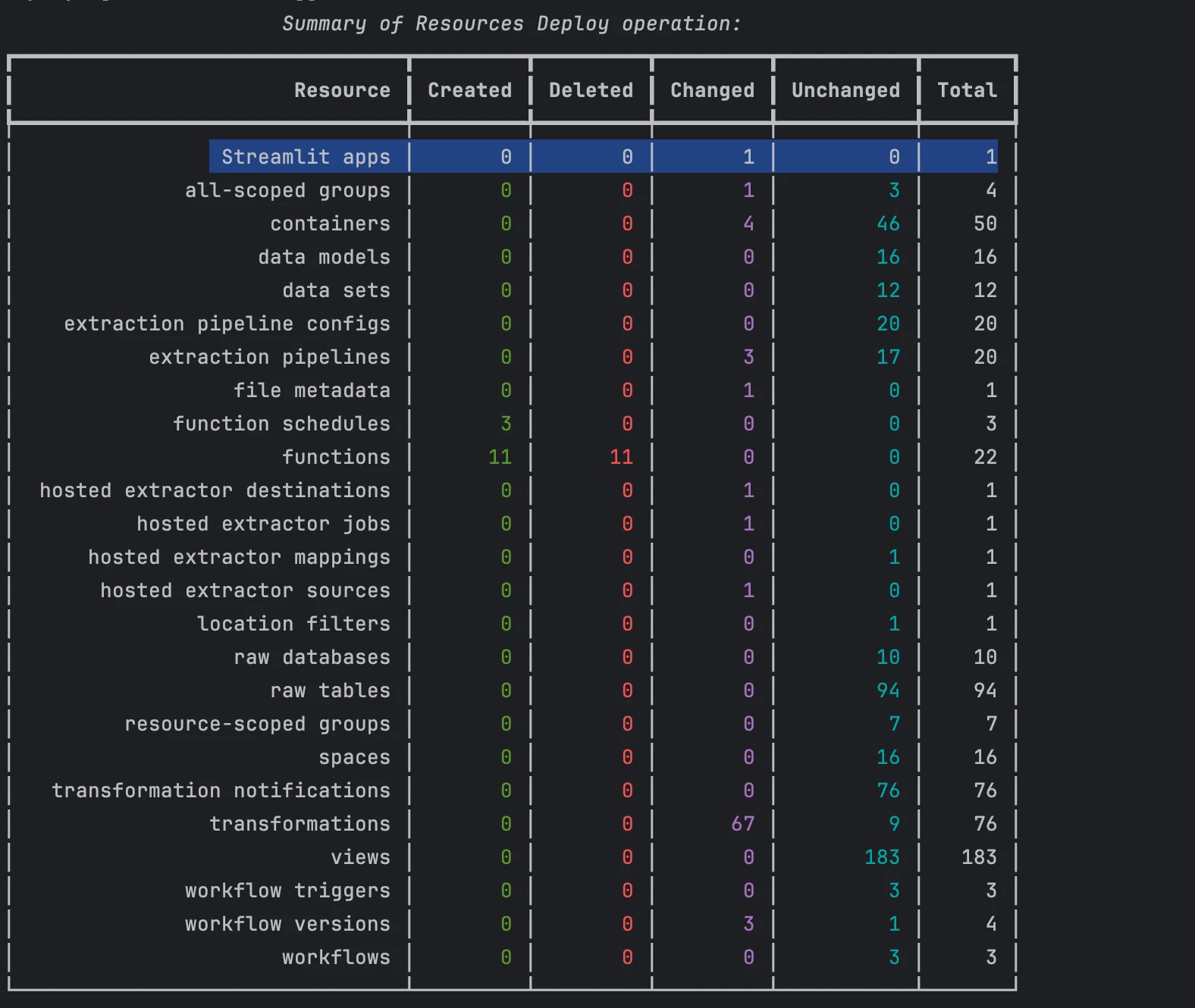Viewport: 1195px width, 1008px height.
Task: Click the Total column header
Action: click(x=967, y=90)
